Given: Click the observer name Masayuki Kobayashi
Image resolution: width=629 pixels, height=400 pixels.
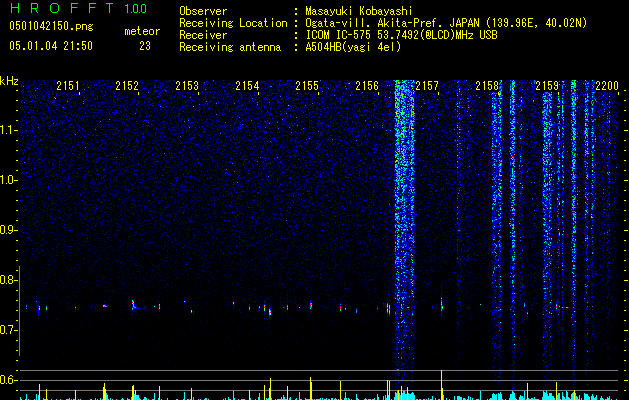Looking at the screenshot, I should [359, 11].
